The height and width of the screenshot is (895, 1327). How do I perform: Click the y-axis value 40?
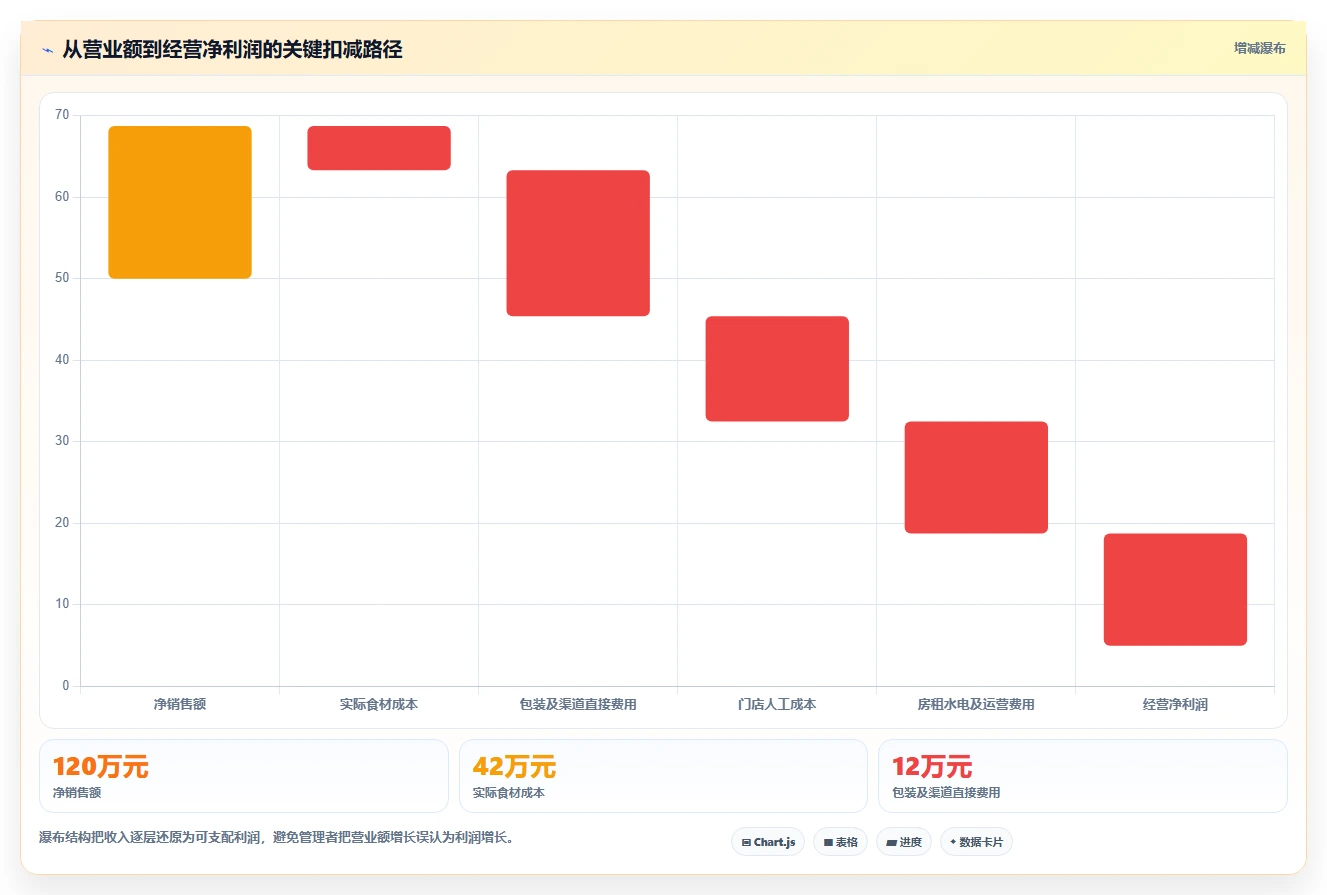point(62,360)
